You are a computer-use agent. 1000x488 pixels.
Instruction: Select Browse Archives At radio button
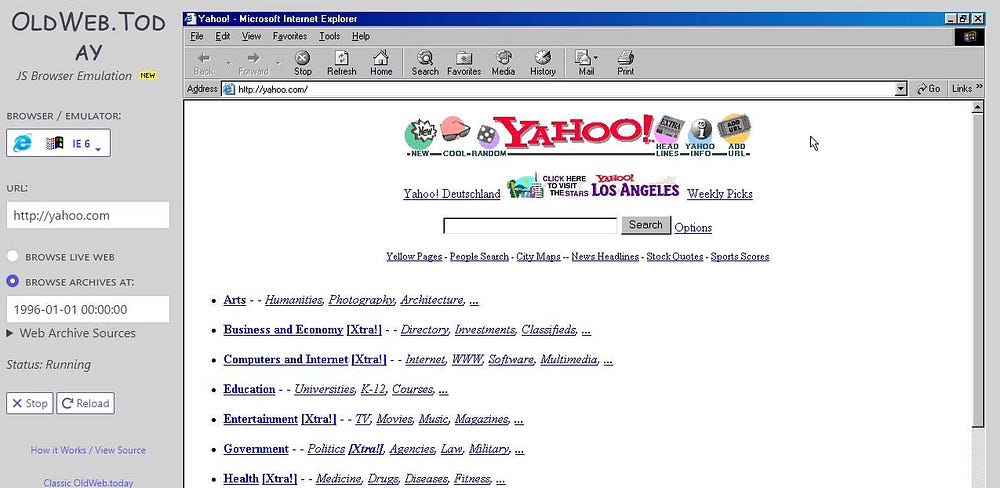12,281
